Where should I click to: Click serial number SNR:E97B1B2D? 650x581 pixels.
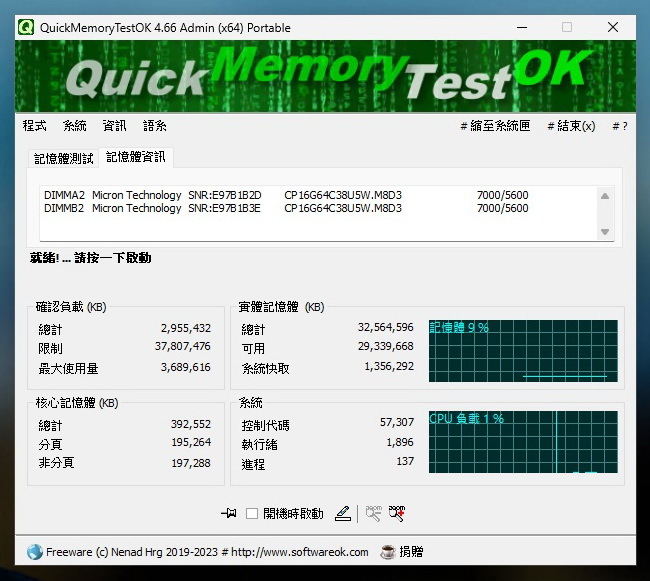coord(225,195)
